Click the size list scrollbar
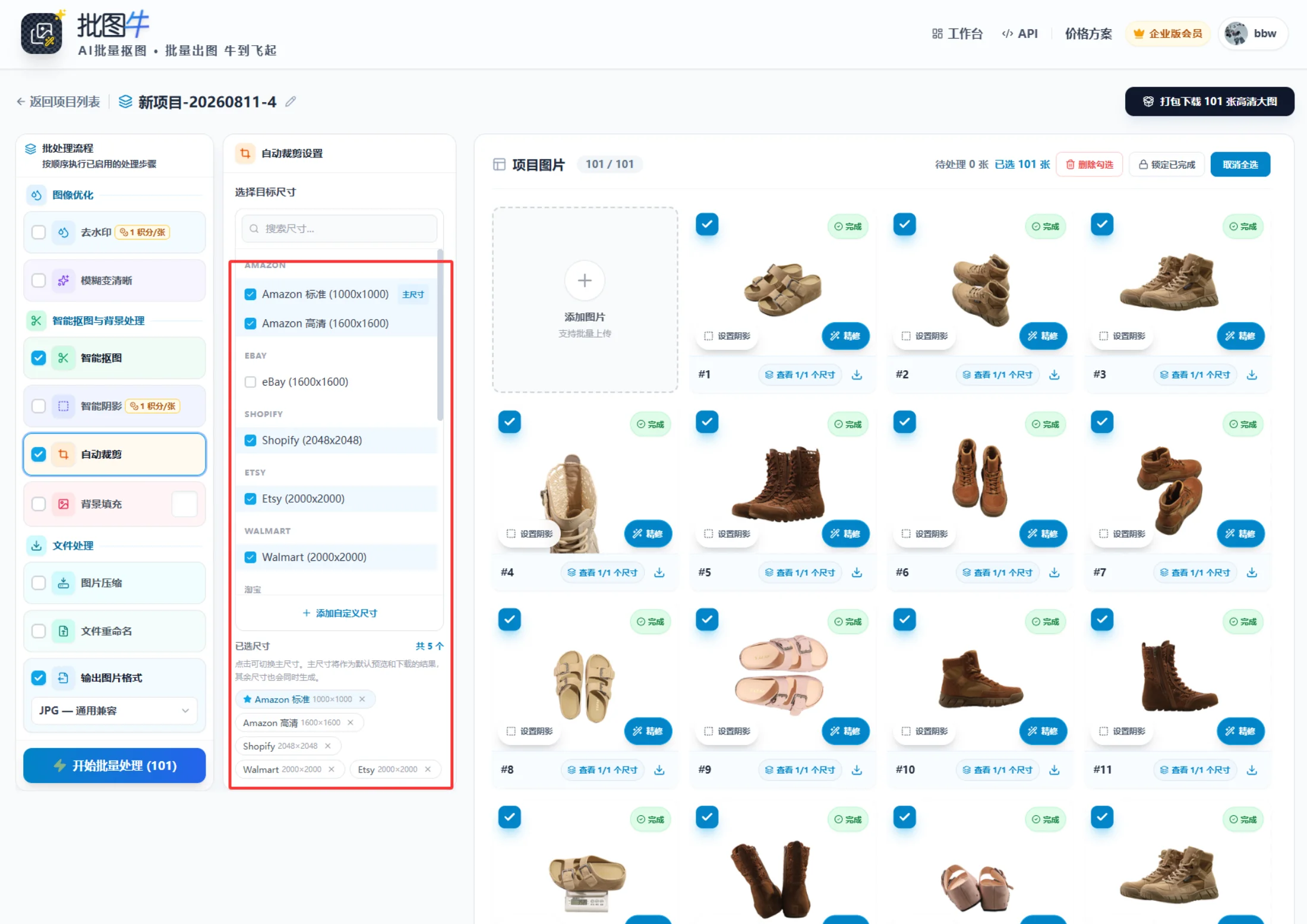Viewport: 1307px width, 924px height. click(440, 335)
